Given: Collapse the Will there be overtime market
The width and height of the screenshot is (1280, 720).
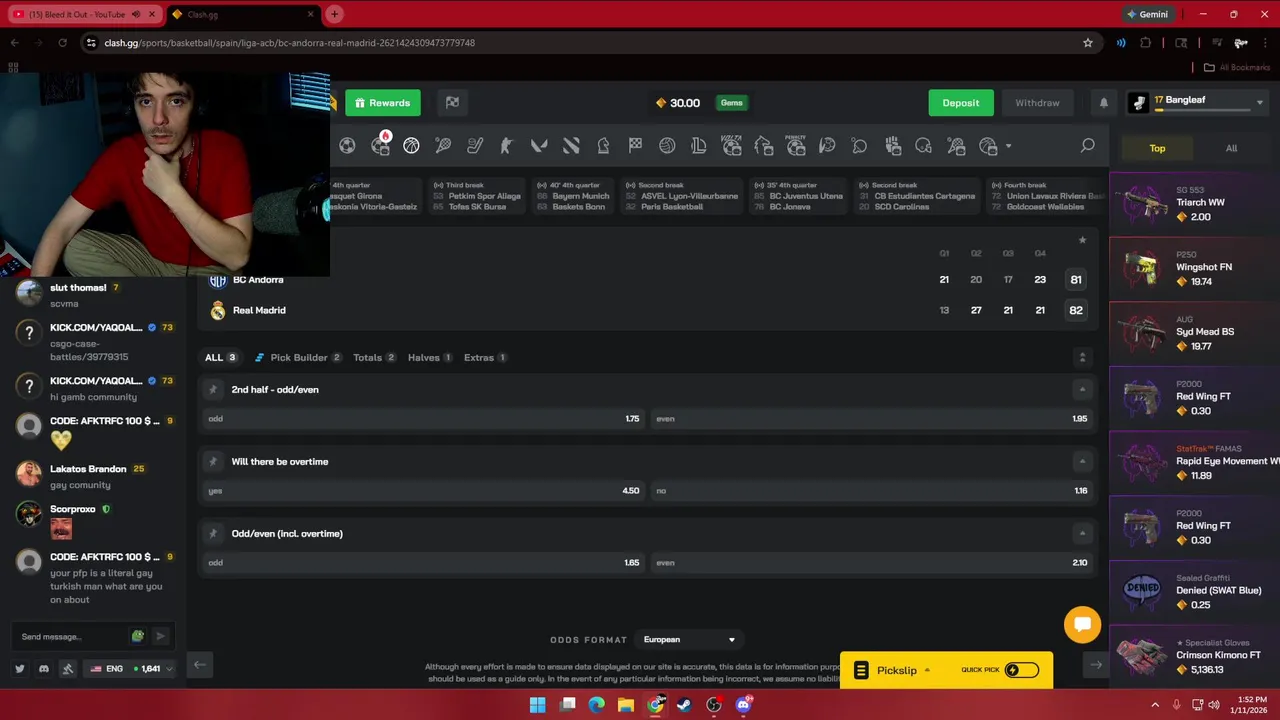Looking at the screenshot, I should click(1082, 461).
